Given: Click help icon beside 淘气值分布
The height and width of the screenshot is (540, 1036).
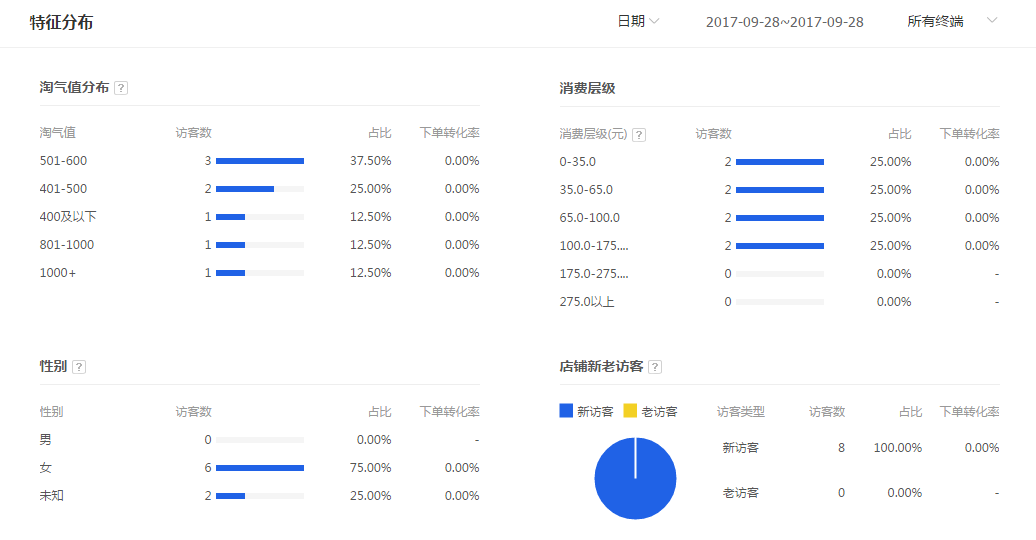Looking at the screenshot, I should 121,88.
